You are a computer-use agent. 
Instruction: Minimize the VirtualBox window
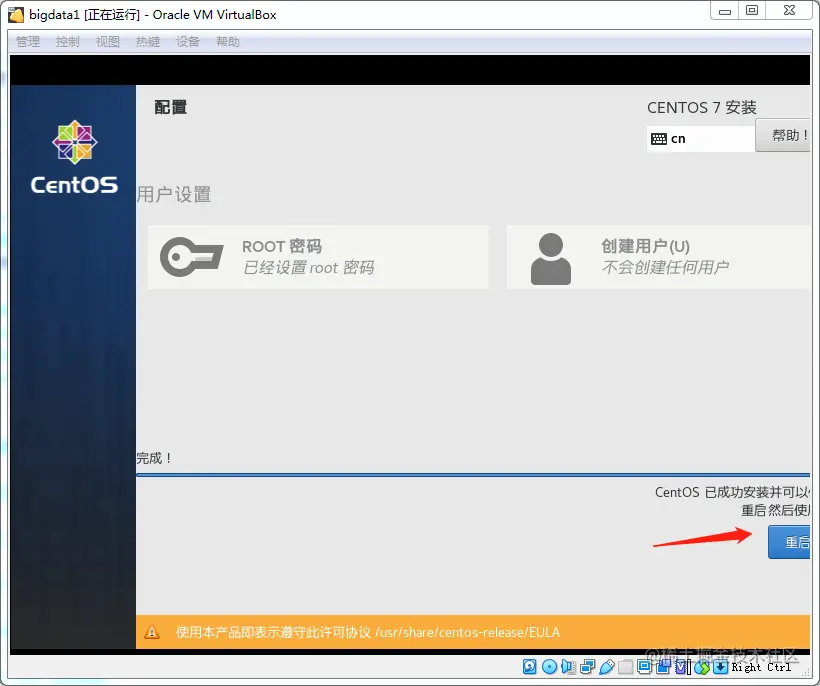(x=725, y=10)
